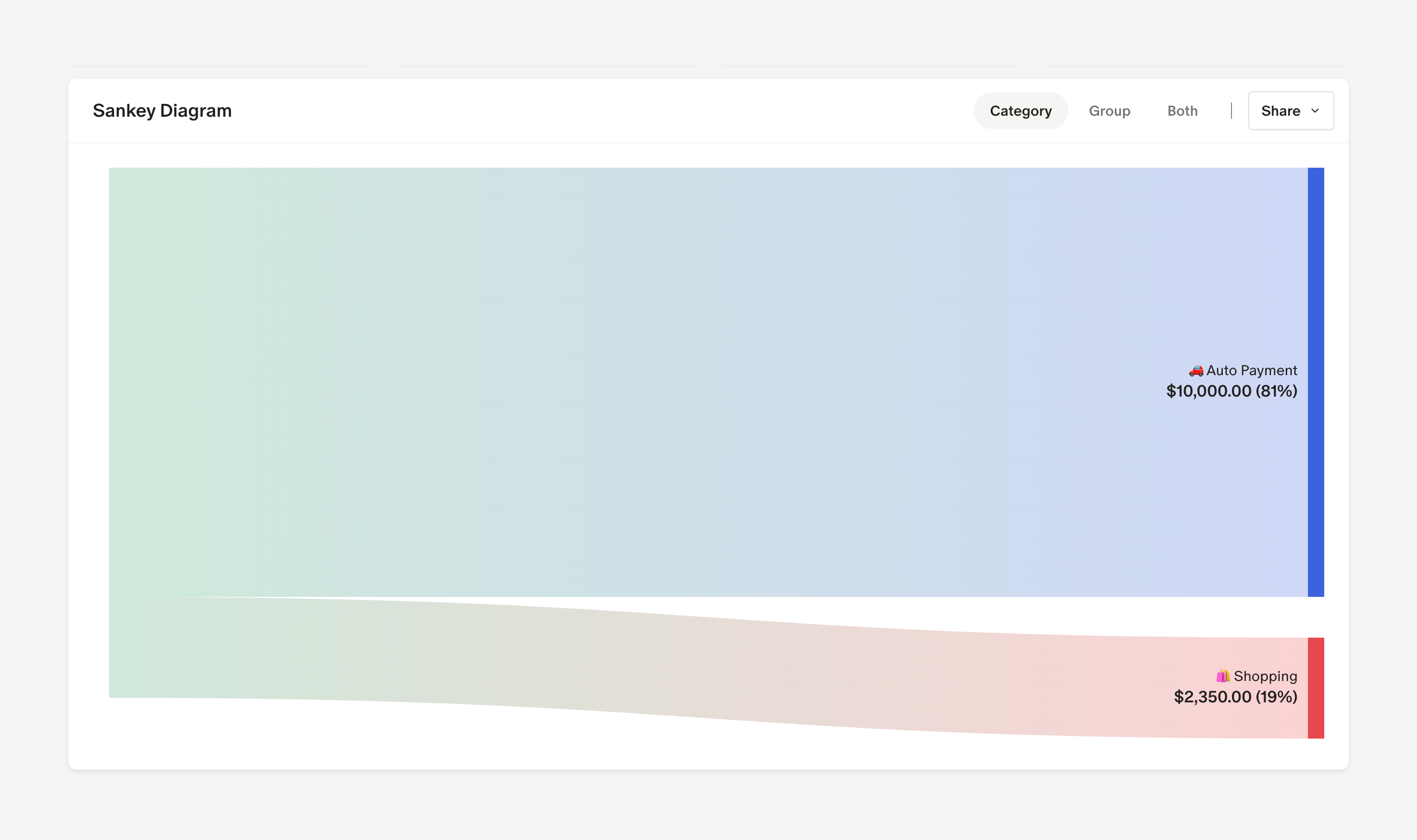Click the Shopping category label
This screenshot has width=1417, height=840.
tap(1265, 676)
